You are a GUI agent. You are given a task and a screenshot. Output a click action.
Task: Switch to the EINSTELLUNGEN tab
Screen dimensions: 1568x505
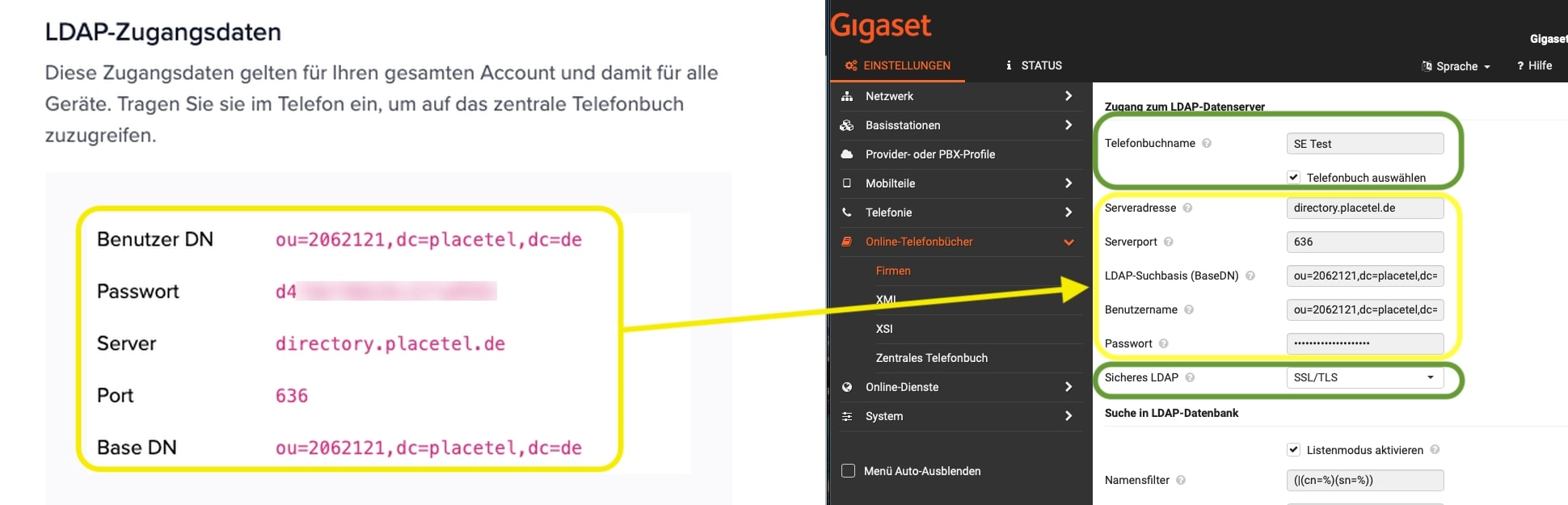click(897, 65)
